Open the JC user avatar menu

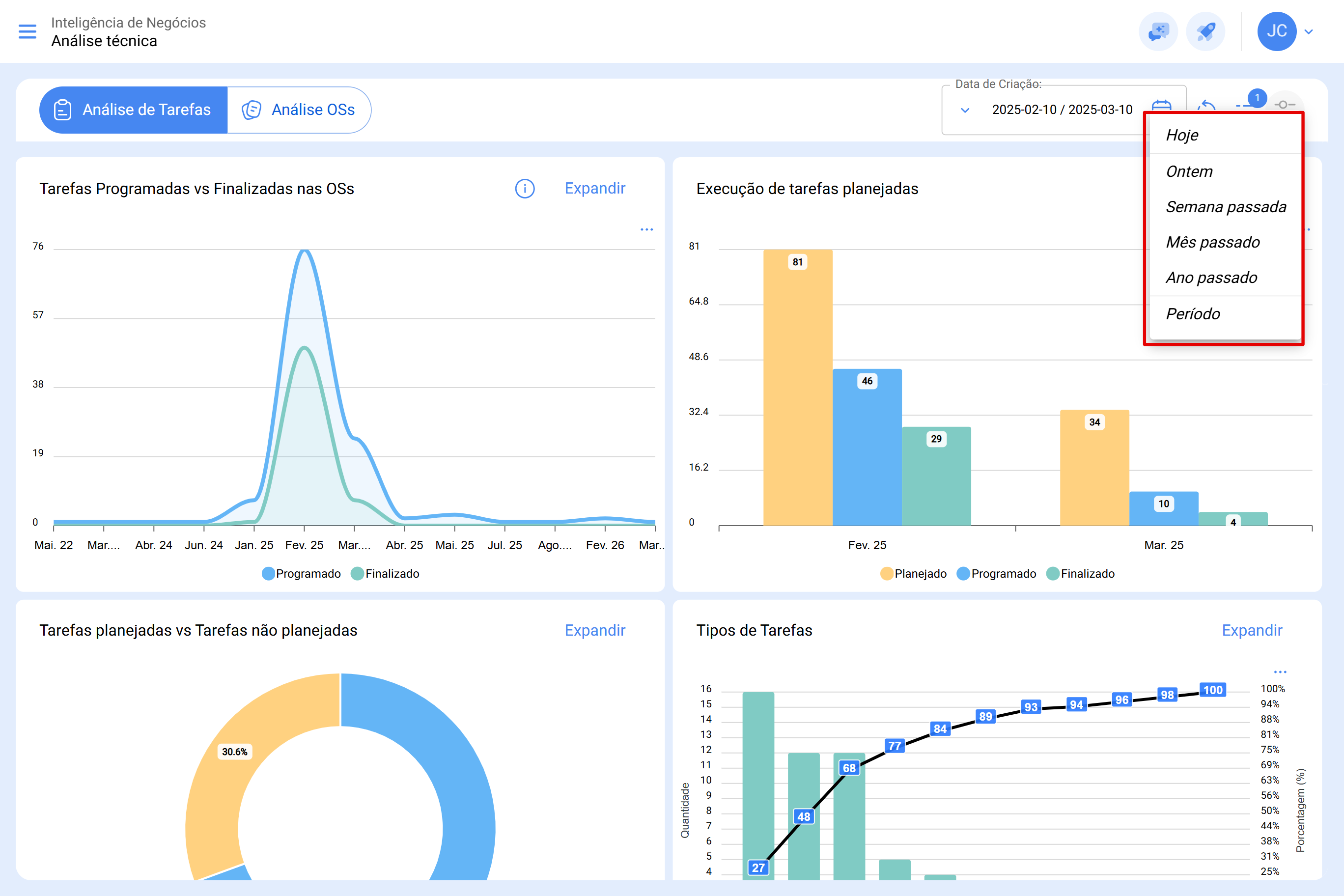[1277, 31]
